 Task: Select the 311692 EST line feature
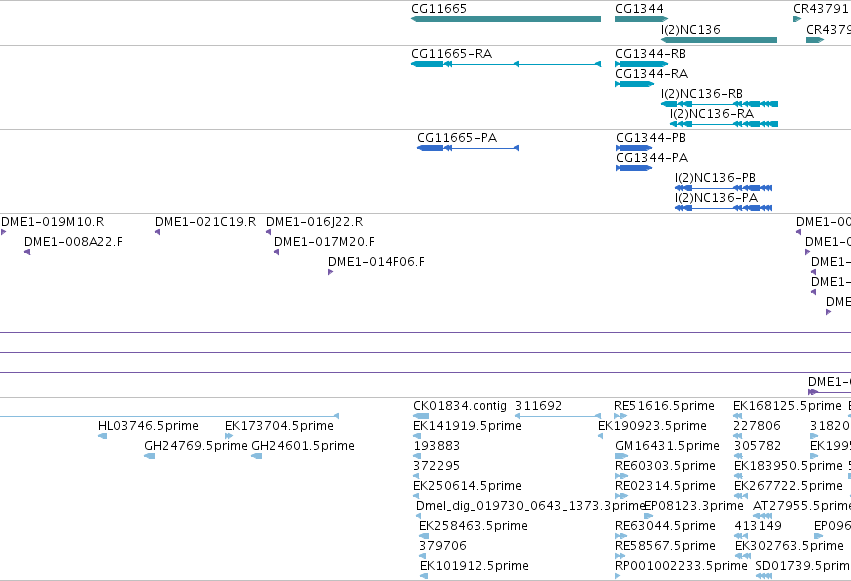click(558, 416)
